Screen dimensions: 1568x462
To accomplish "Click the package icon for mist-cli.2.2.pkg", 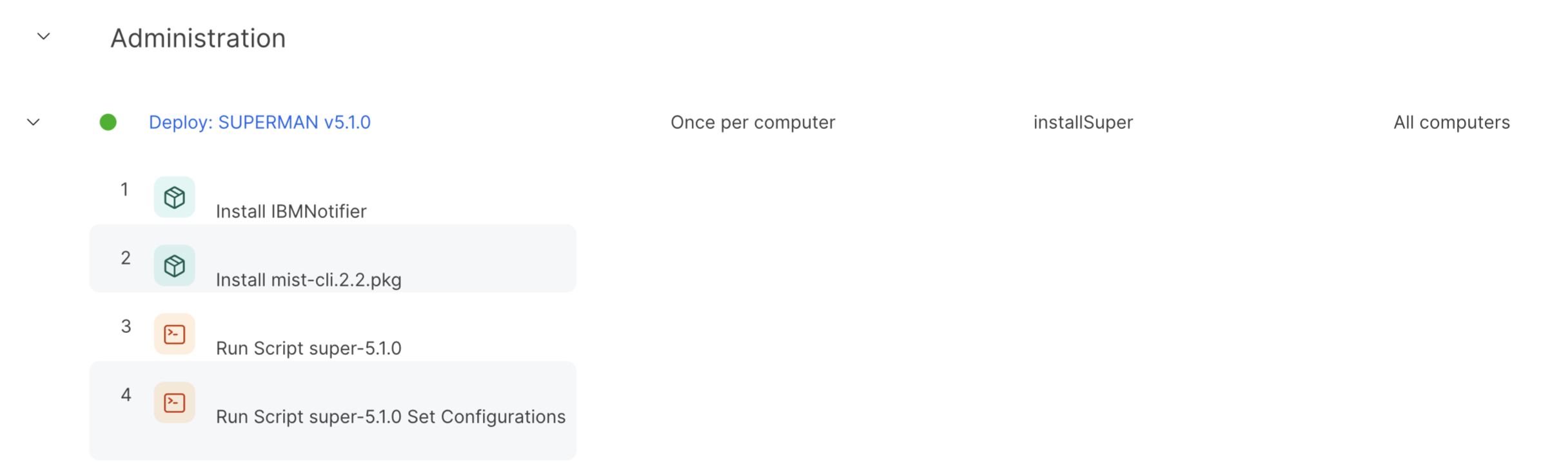I will 174,265.
